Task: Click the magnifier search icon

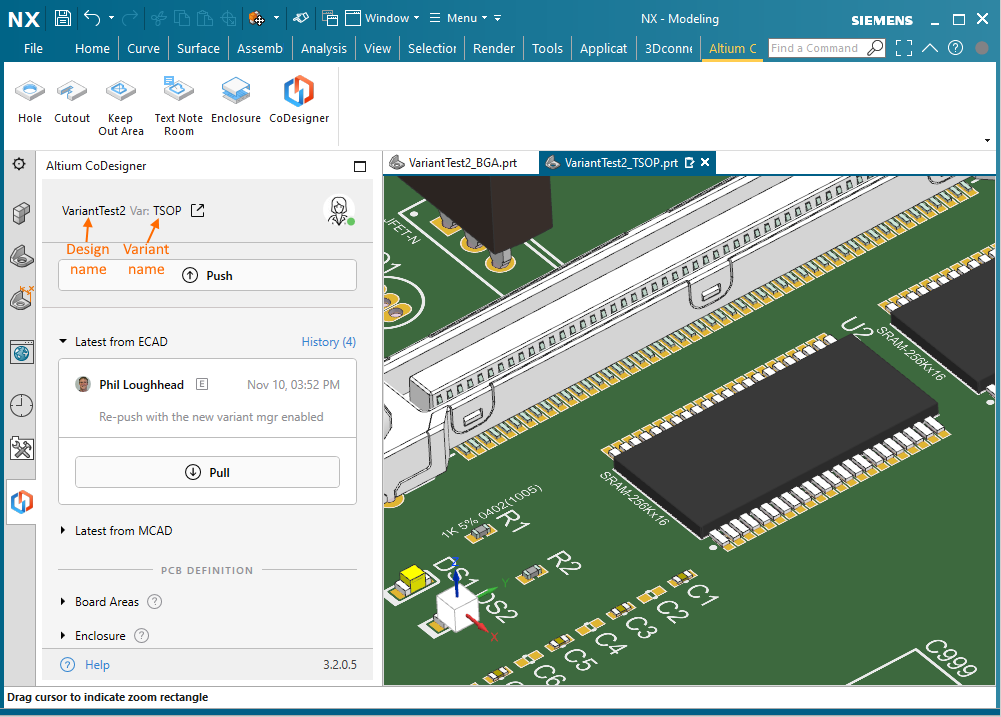Action: [x=875, y=48]
